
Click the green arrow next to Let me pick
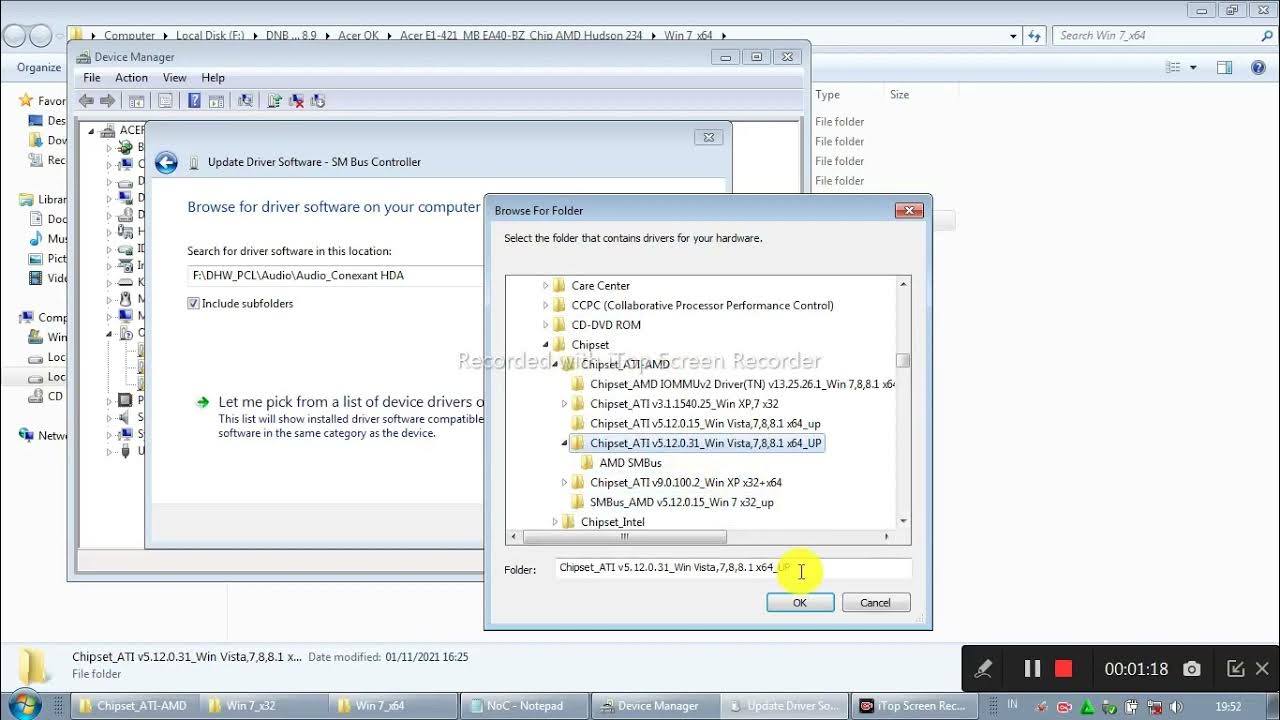pos(202,402)
